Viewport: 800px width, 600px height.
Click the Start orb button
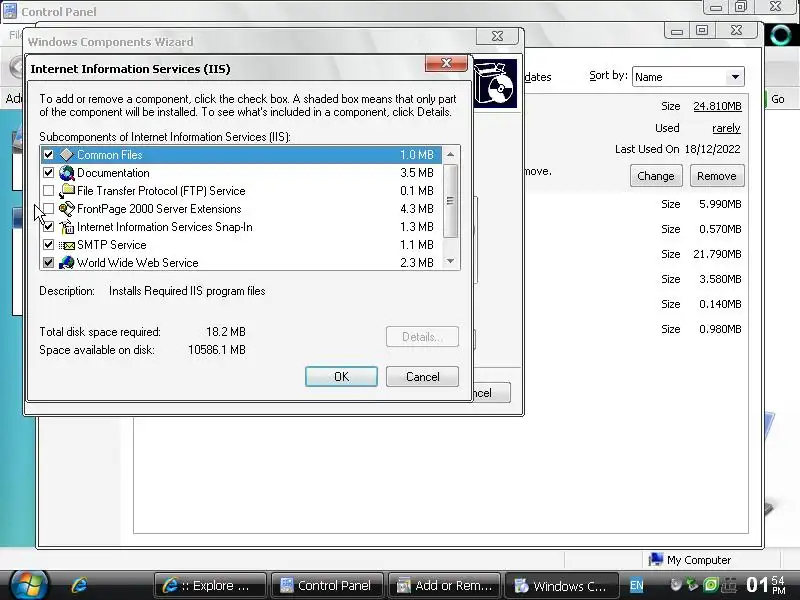coord(29,585)
